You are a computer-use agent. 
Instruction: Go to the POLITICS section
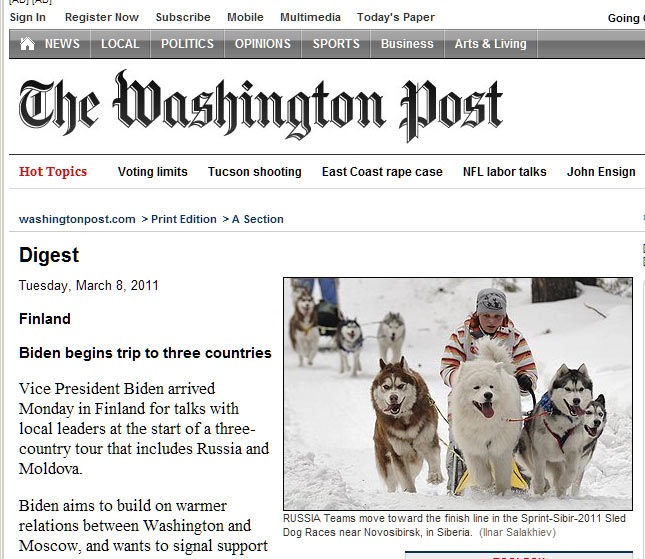pyautogui.click(x=187, y=44)
